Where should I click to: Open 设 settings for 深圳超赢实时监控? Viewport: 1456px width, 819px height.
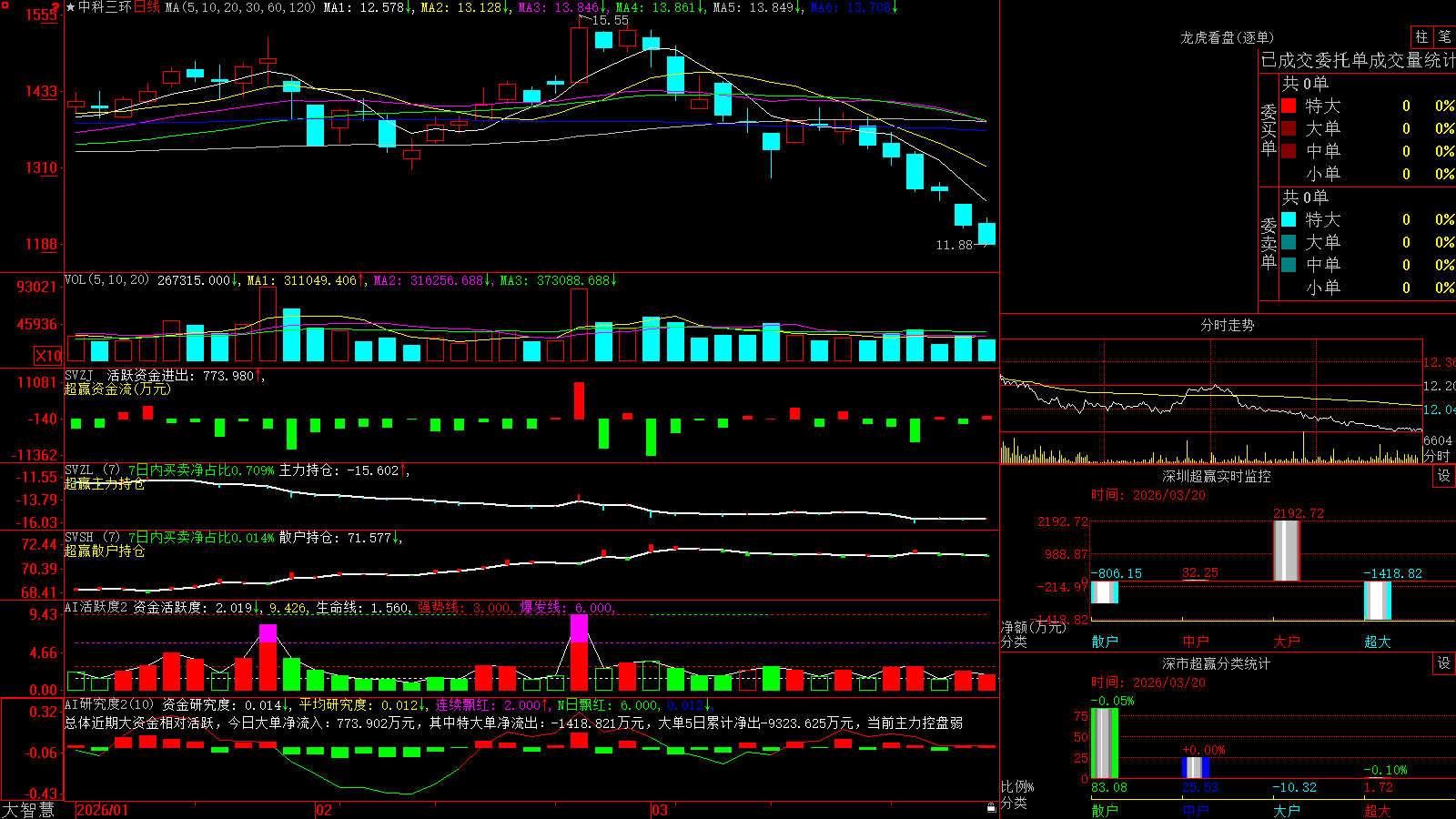[x=1444, y=476]
